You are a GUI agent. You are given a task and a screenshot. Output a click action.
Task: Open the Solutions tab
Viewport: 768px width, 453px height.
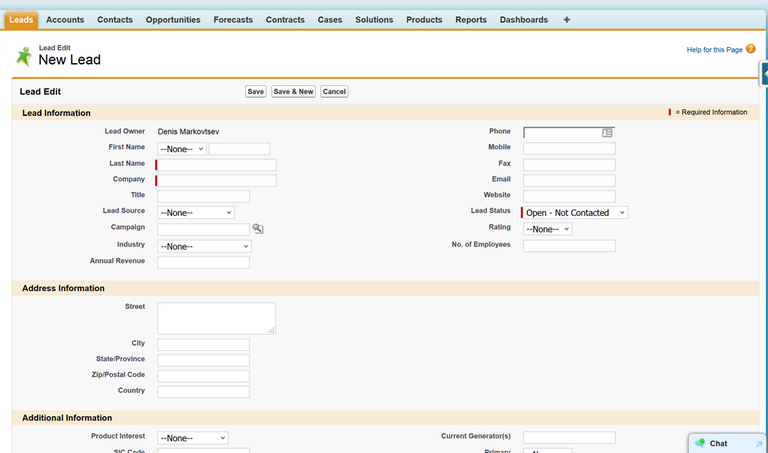(374, 20)
